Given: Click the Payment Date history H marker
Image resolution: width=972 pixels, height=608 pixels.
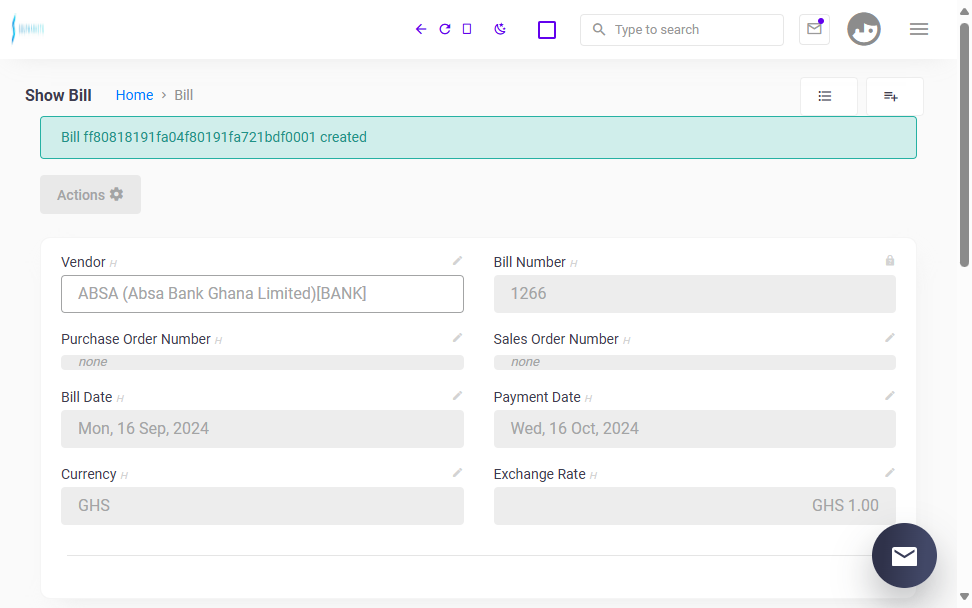Looking at the screenshot, I should point(589,399).
